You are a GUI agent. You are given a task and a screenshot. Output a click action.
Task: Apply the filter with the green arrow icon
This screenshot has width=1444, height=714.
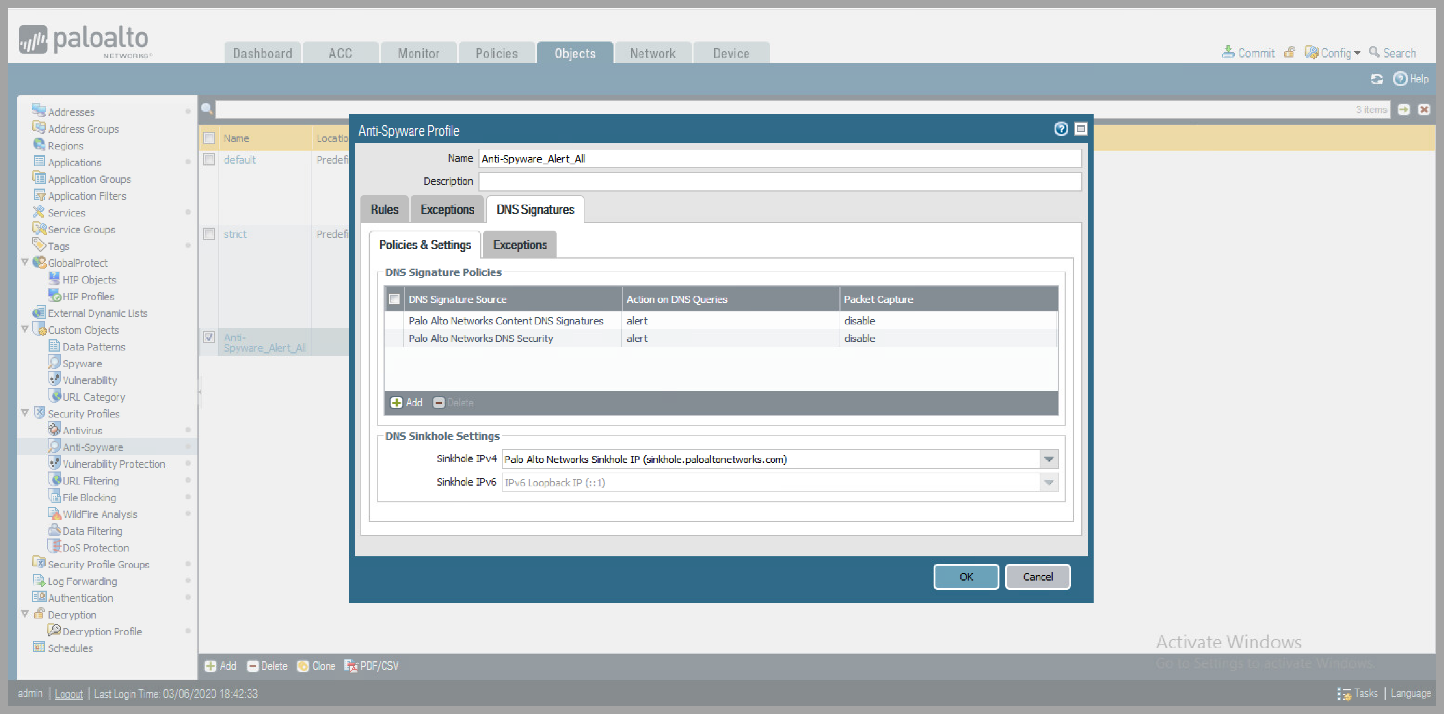tap(1404, 109)
